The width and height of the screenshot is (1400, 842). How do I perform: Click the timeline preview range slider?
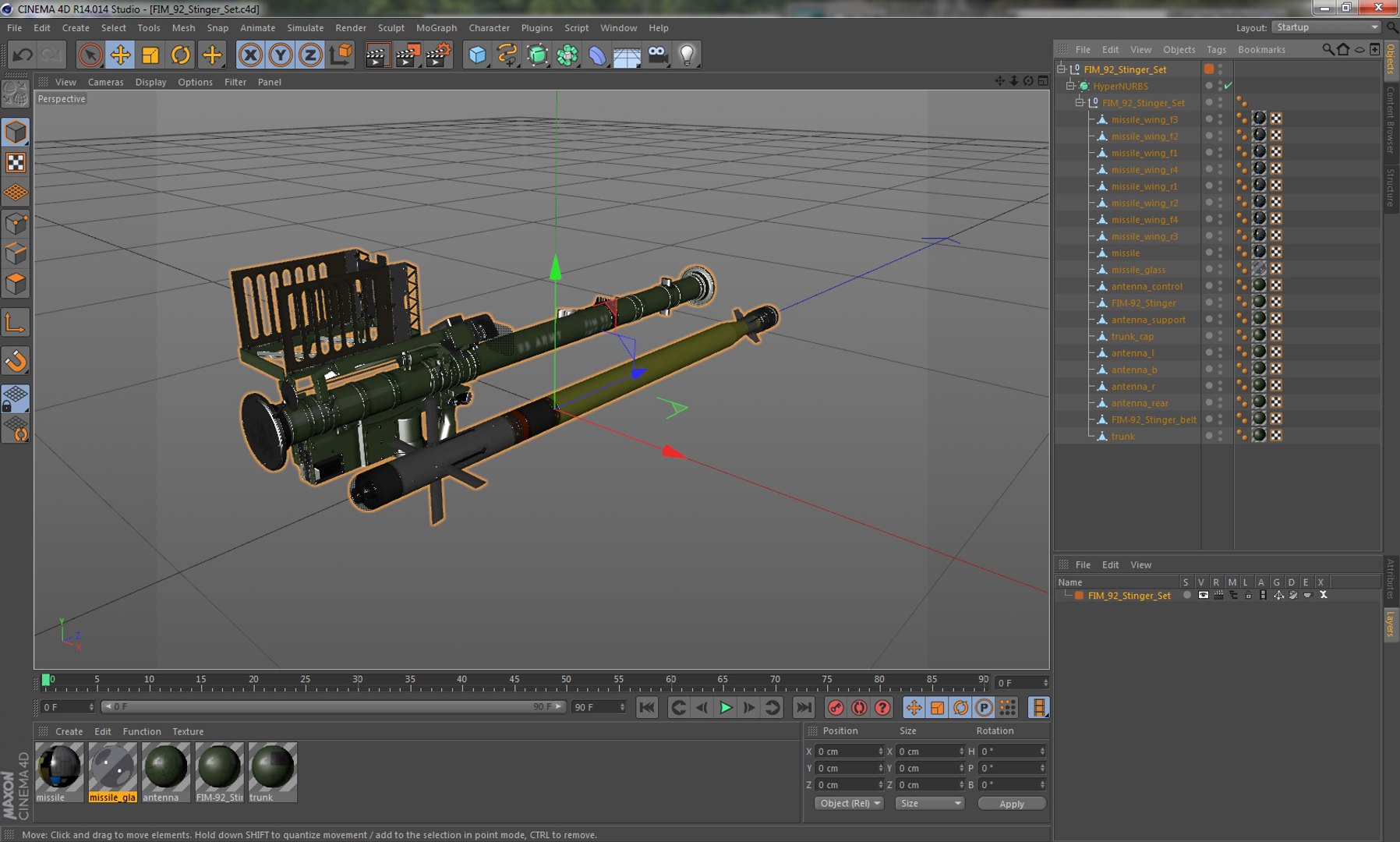(333, 706)
